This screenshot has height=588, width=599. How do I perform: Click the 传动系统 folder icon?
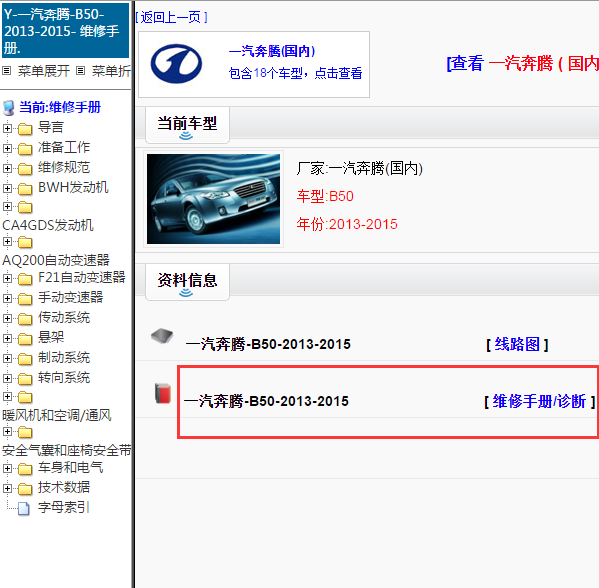click(x=25, y=319)
